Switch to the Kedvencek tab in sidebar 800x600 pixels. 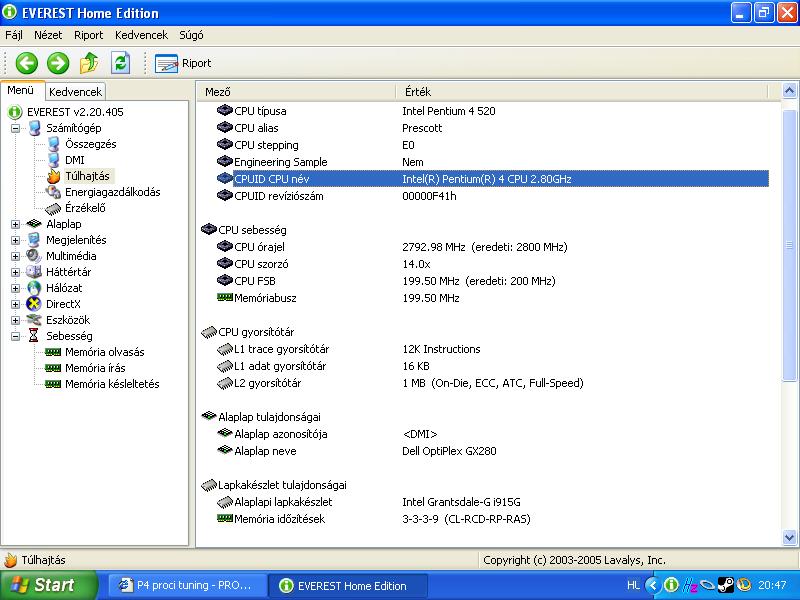click(x=76, y=92)
